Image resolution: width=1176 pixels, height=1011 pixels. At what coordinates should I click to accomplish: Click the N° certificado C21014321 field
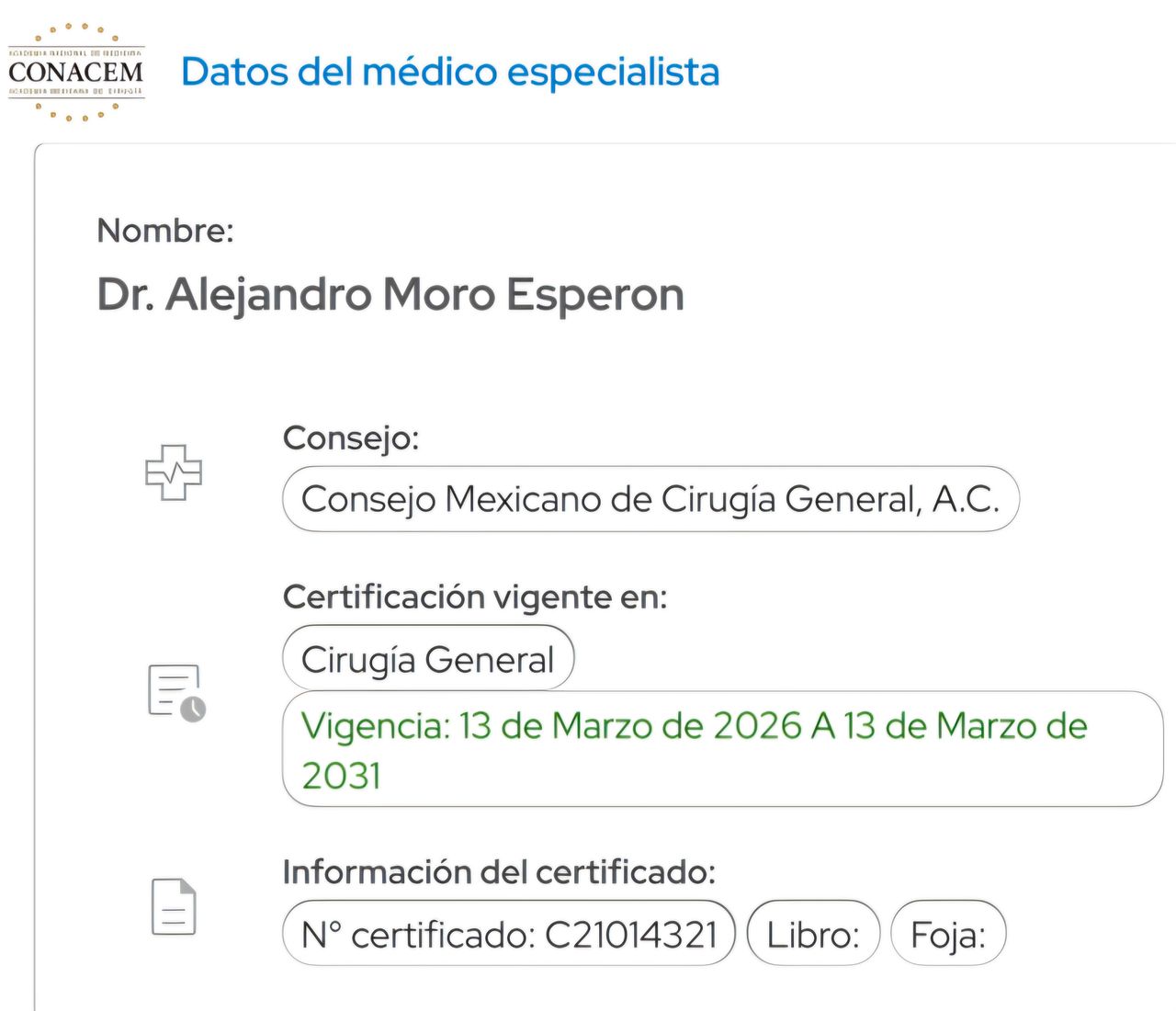tap(509, 934)
